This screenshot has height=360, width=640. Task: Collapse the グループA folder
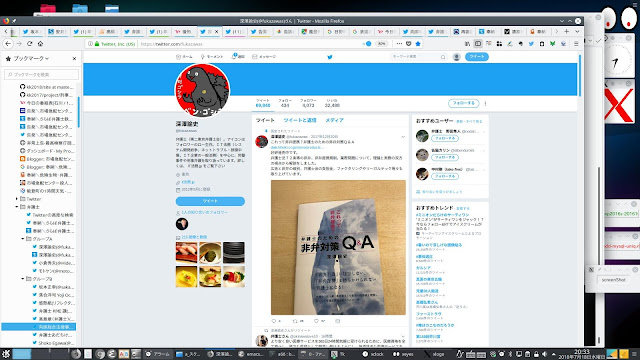click(22, 239)
